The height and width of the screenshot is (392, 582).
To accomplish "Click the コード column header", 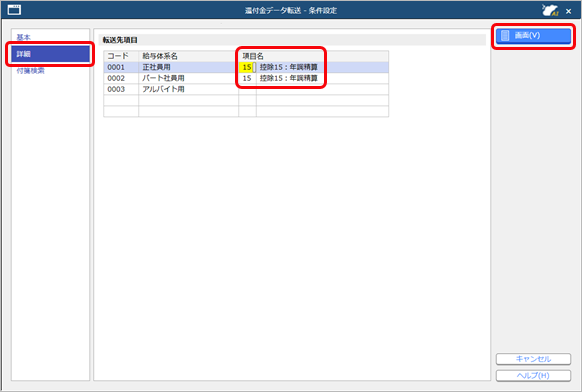I will (x=121, y=56).
